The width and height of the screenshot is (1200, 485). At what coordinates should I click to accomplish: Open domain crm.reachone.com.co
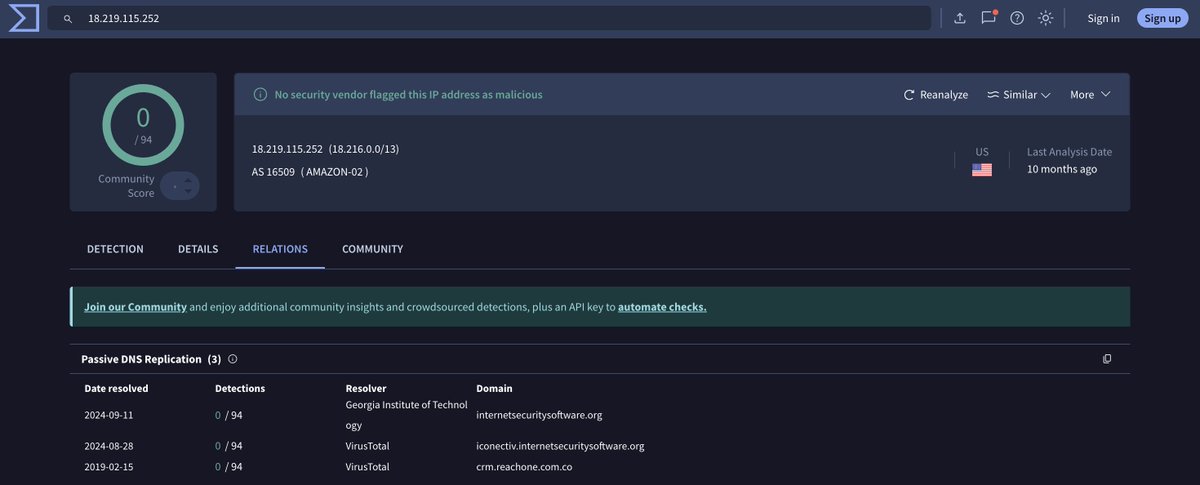point(524,466)
